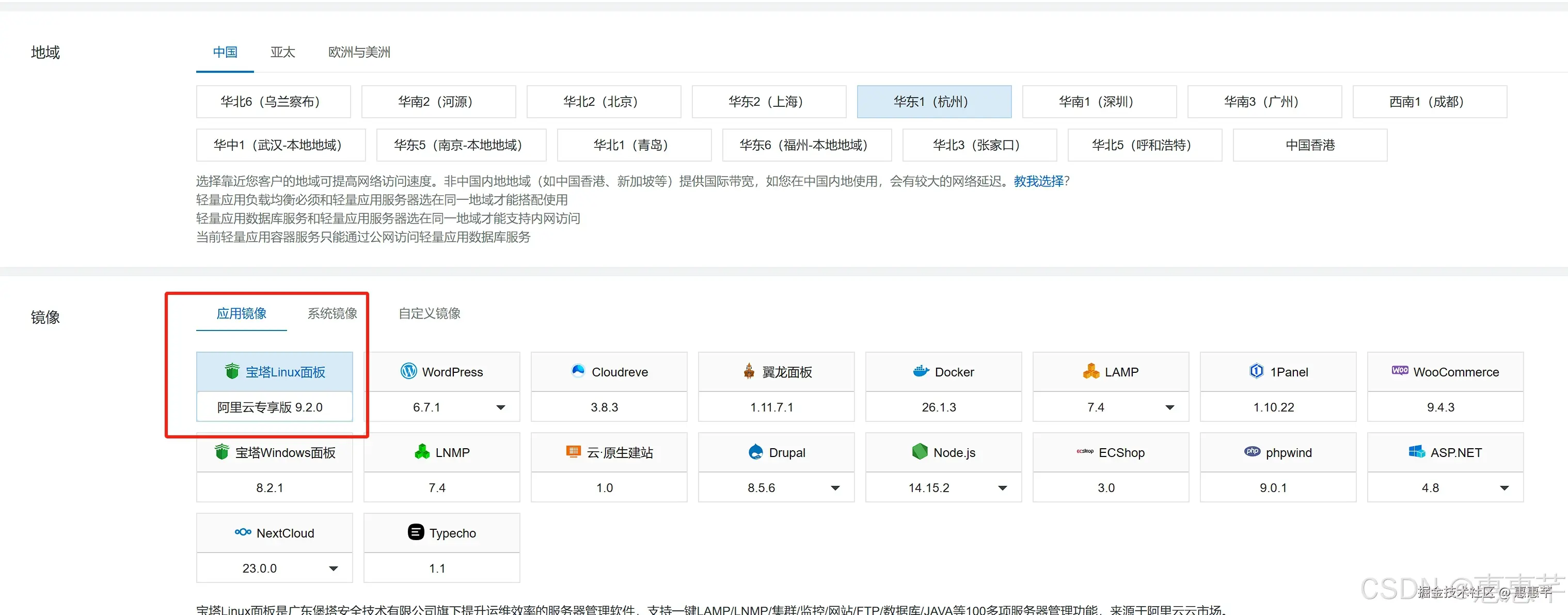Select 华中1（武汉-本地地域）region button

coord(281,145)
